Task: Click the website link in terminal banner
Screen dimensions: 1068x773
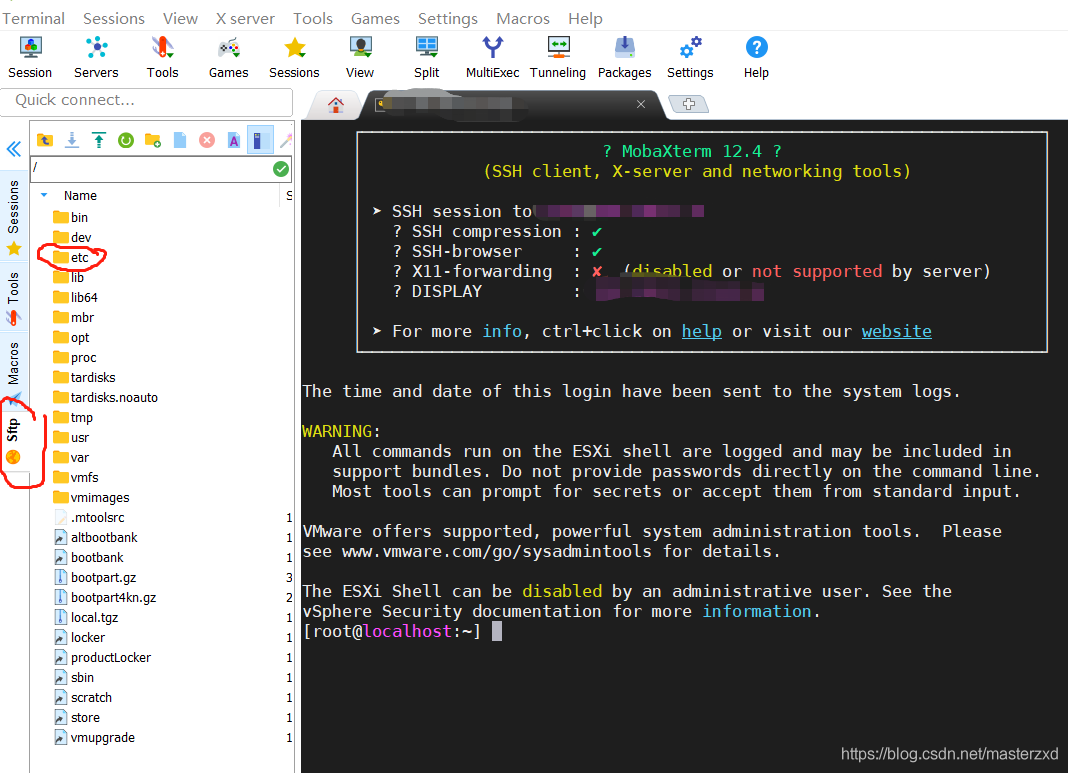Action: pyautogui.click(x=896, y=332)
